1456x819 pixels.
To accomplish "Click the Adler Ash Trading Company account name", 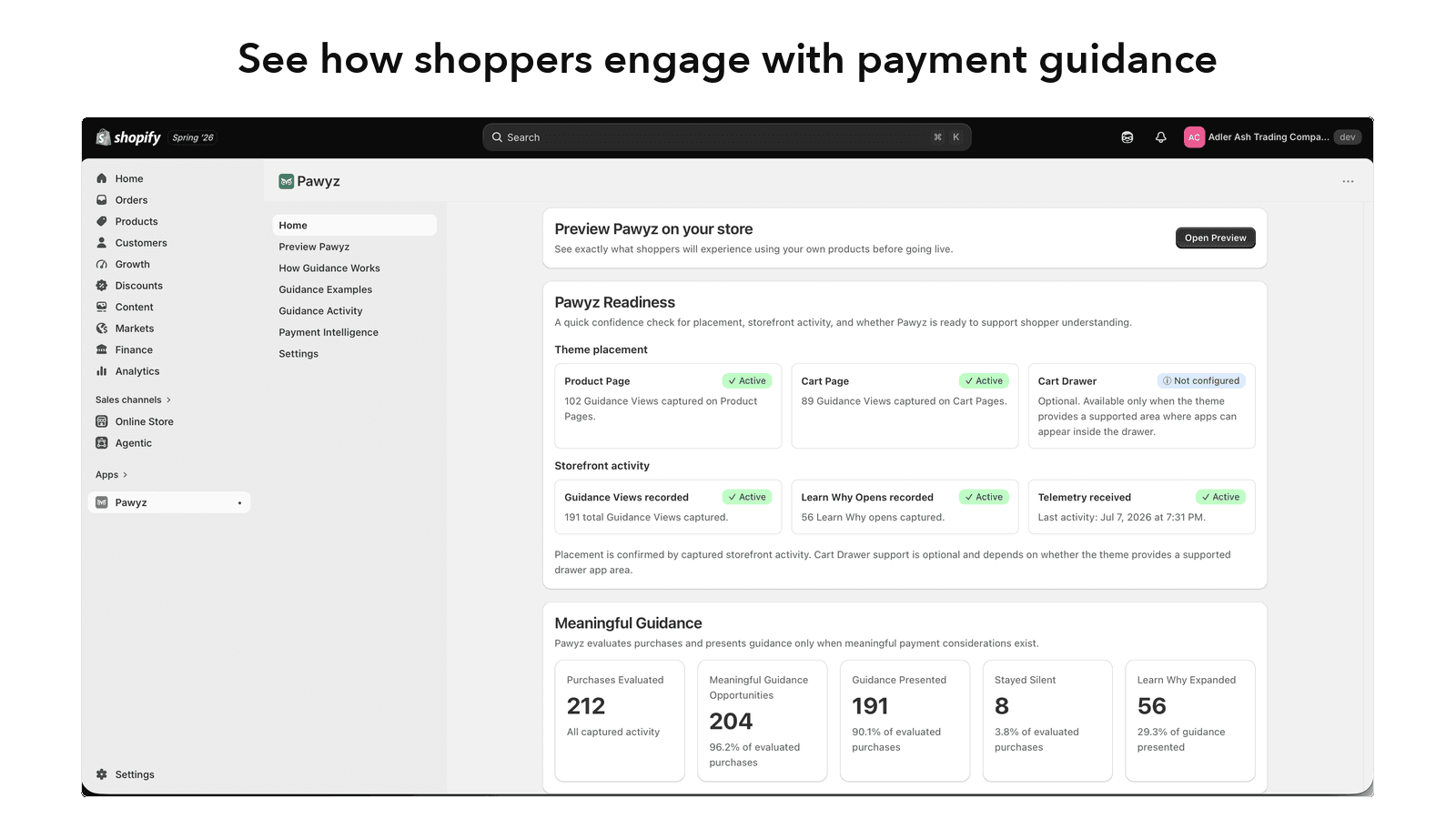I will click(x=1269, y=137).
